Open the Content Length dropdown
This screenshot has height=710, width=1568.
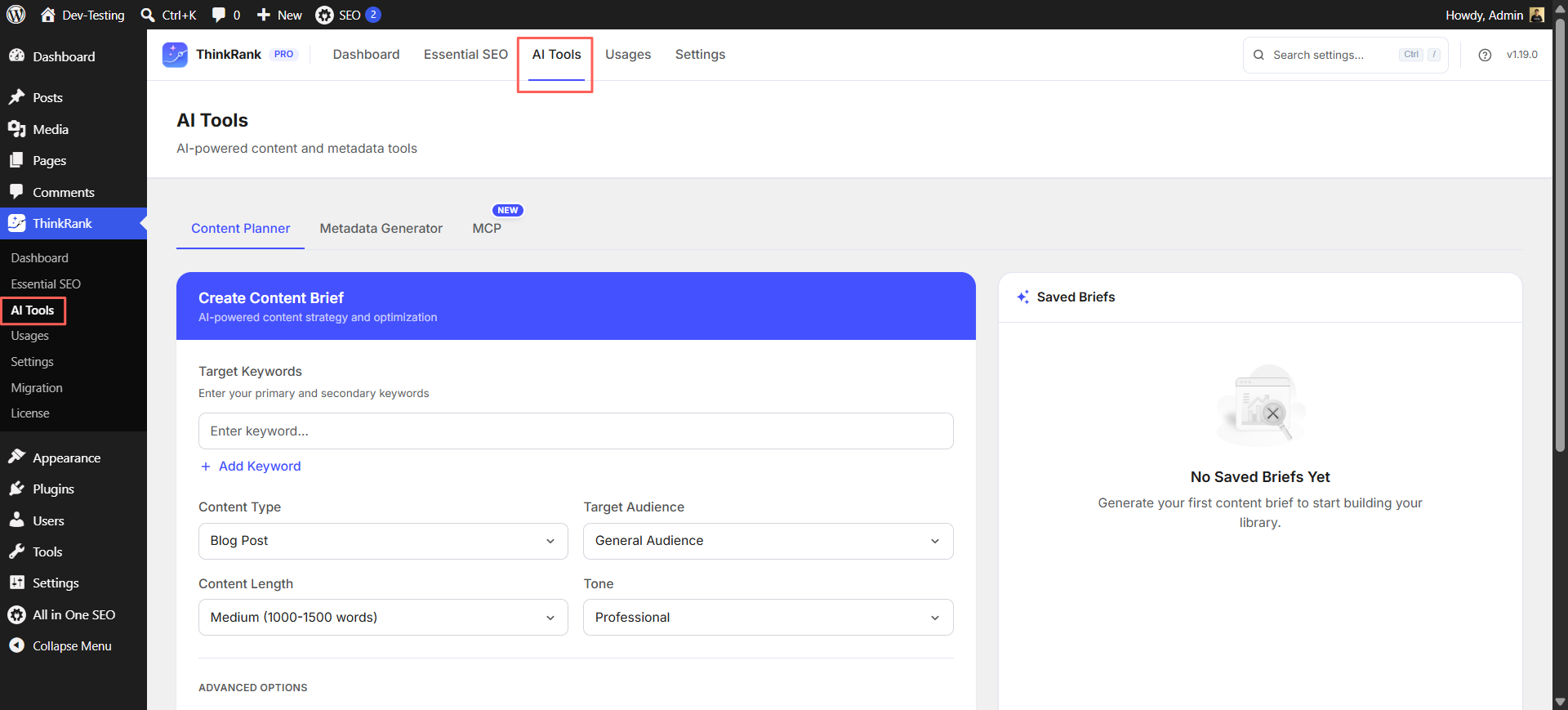(383, 618)
